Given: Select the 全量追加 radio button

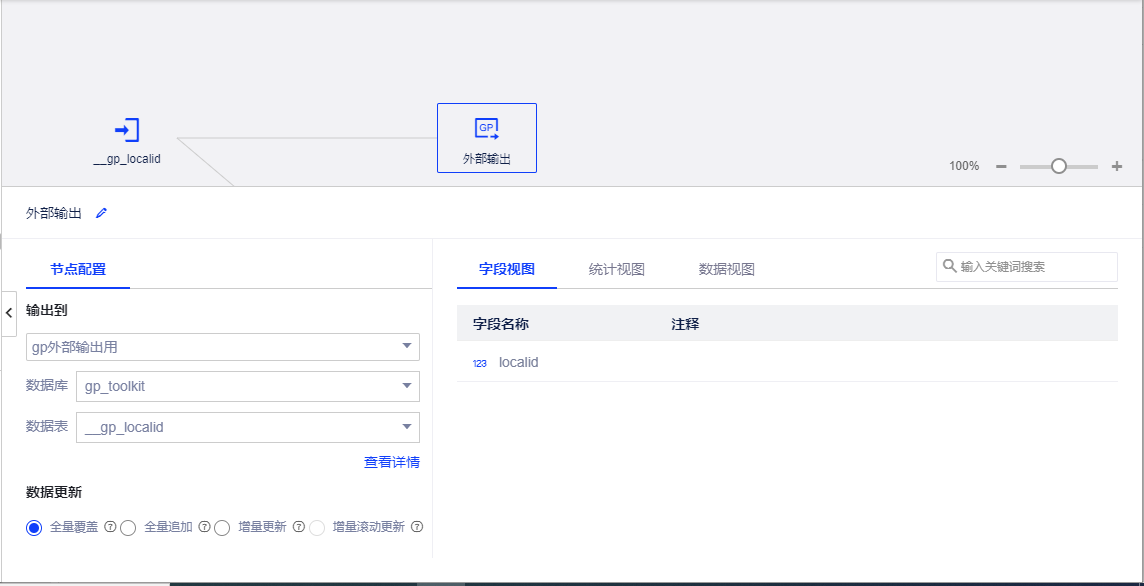Looking at the screenshot, I should tap(128, 527).
